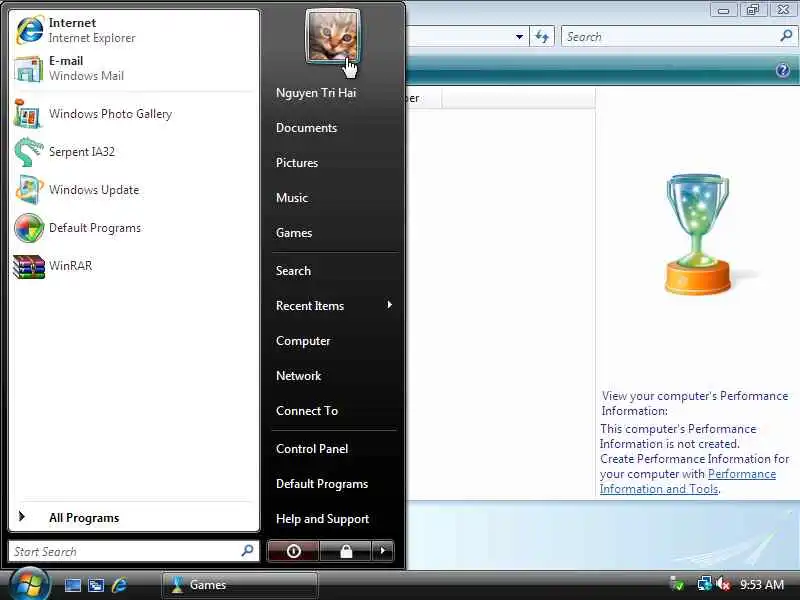Screen dimensions: 800x600
Task: Click the trophy performance image
Action: (698, 234)
